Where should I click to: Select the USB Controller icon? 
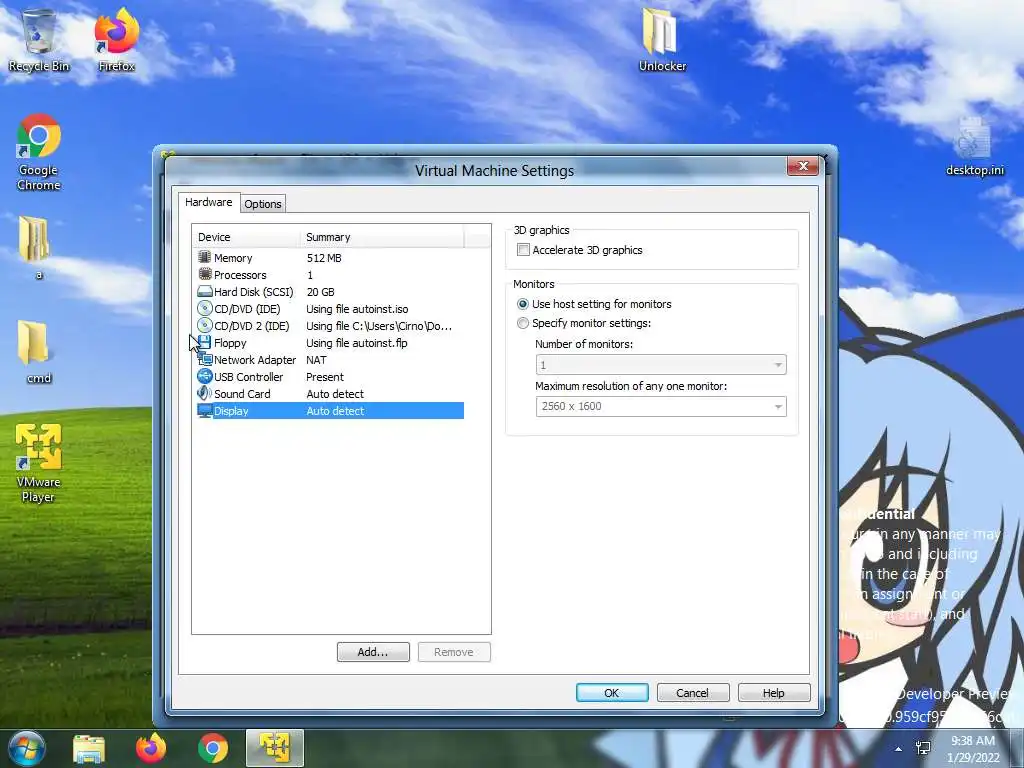[x=204, y=376]
